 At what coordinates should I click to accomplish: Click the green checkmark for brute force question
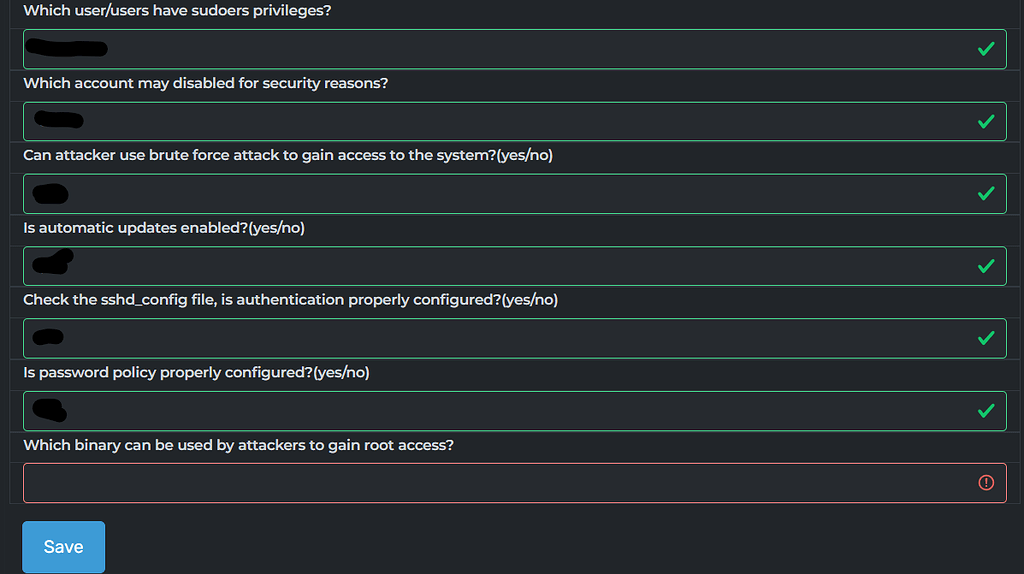pyautogui.click(x=986, y=193)
